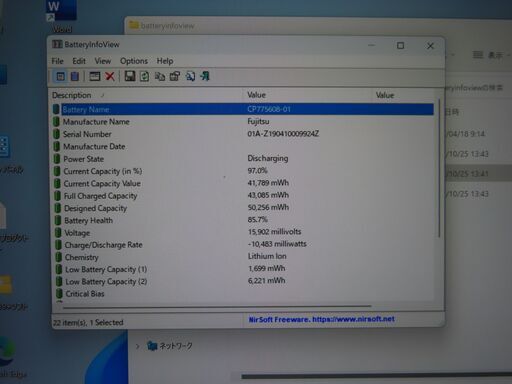Screen dimensions: 512x384
Task: Select the Battery Information view toolbar icon
Action: tap(60, 76)
